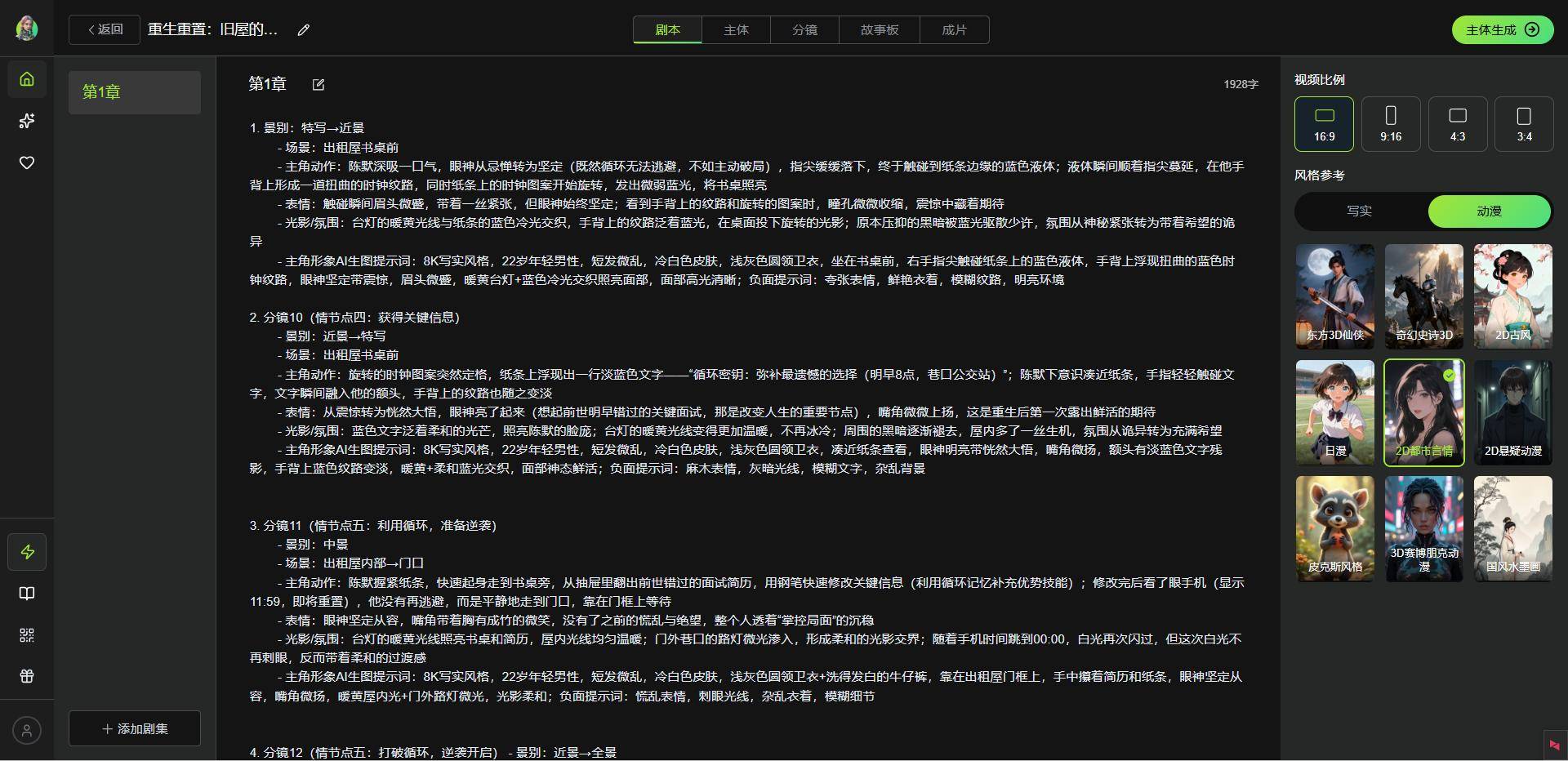Click the 主体生成 button
The width and height of the screenshot is (1568, 761).
[x=1502, y=30]
